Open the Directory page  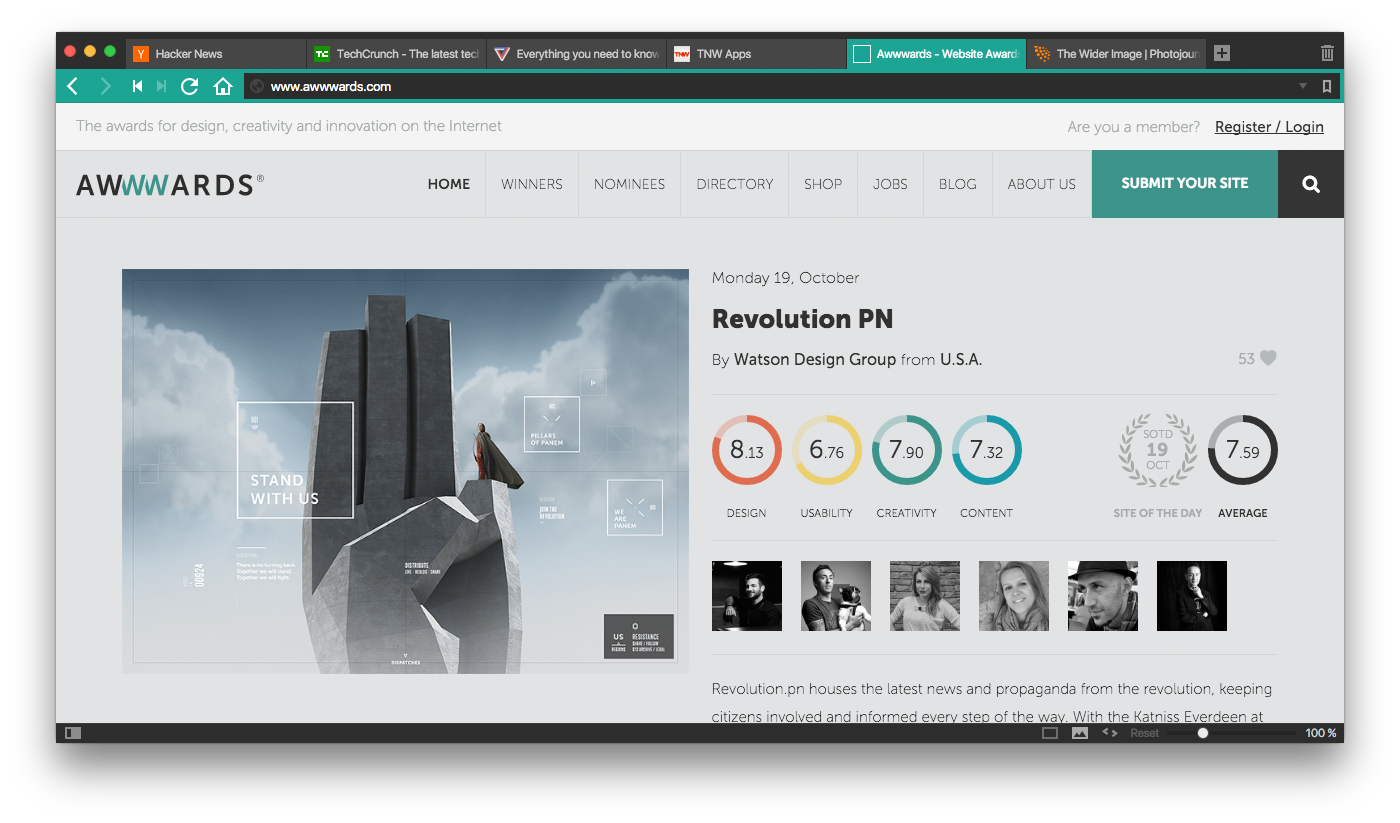(735, 184)
